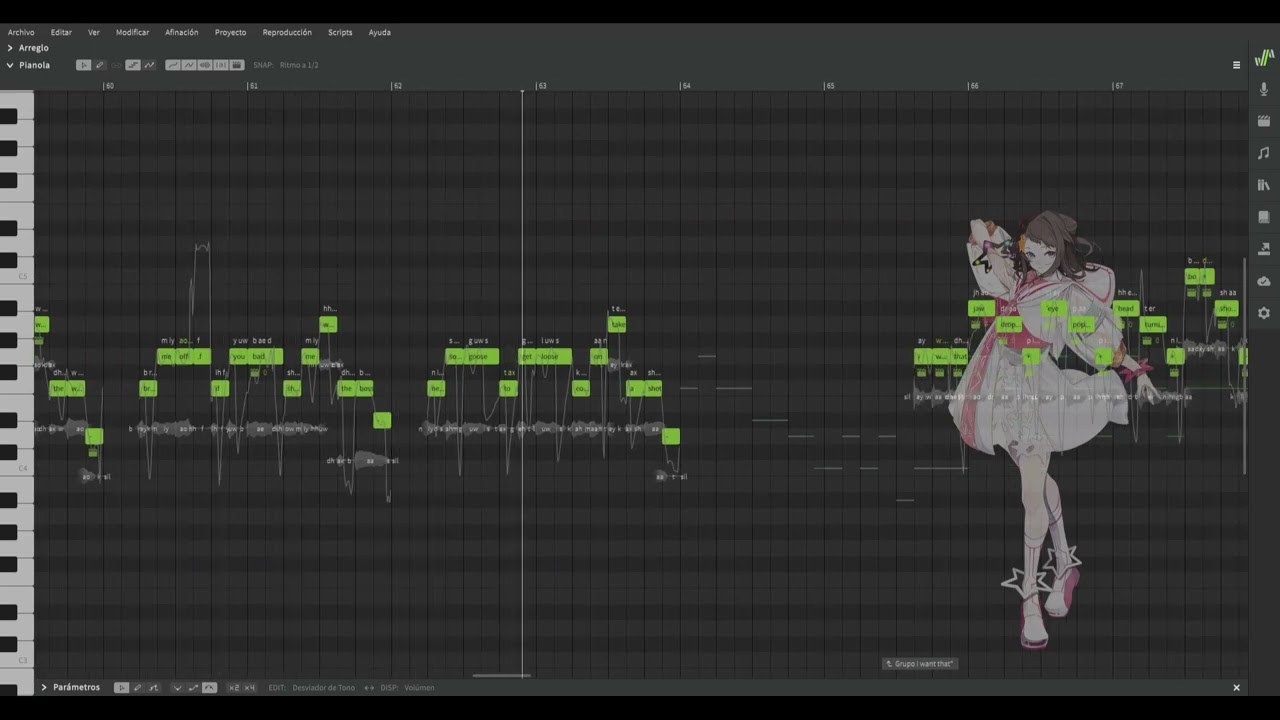Set parameter zoom to x2
This screenshot has width=1280, height=720.
coord(234,688)
